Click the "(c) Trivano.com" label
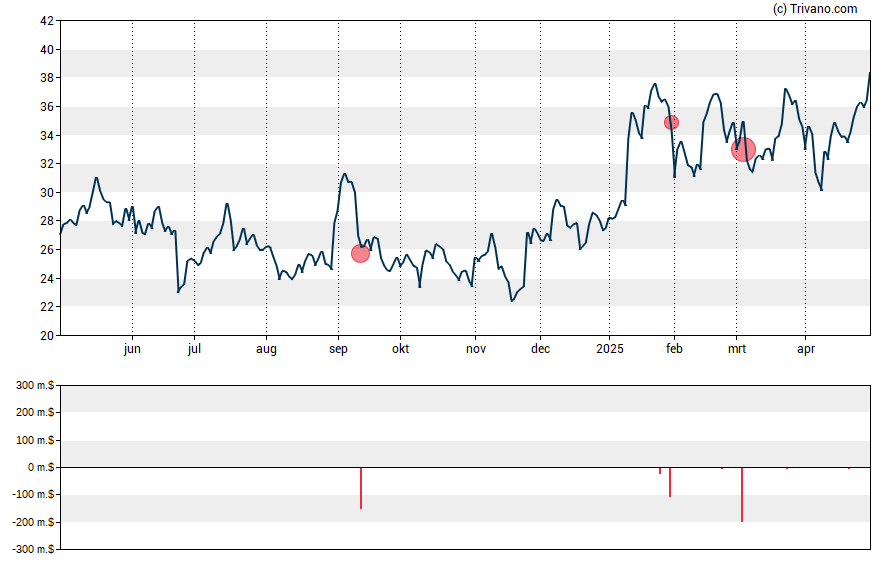This screenshot has width=888, height=565. pyautogui.click(x=815, y=8)
